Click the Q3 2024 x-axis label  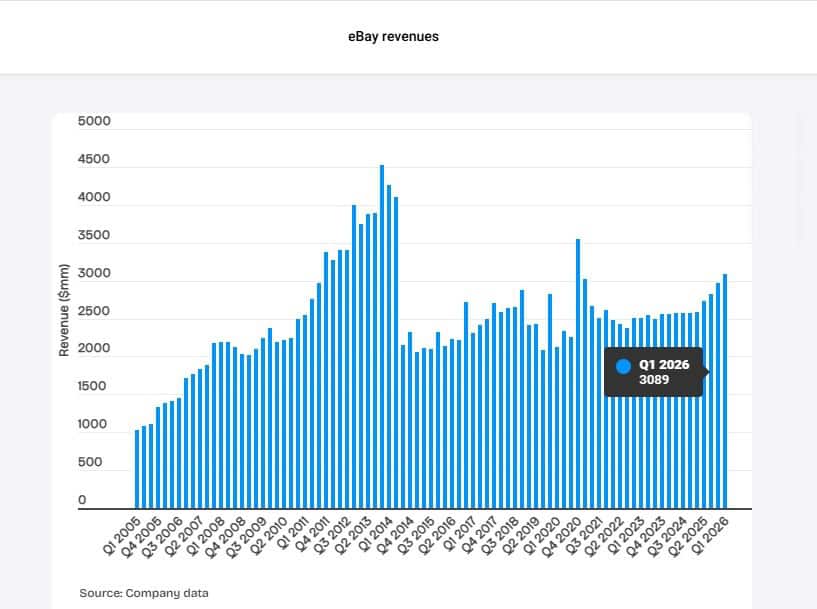pyautogui.click(x=666, y=537)
